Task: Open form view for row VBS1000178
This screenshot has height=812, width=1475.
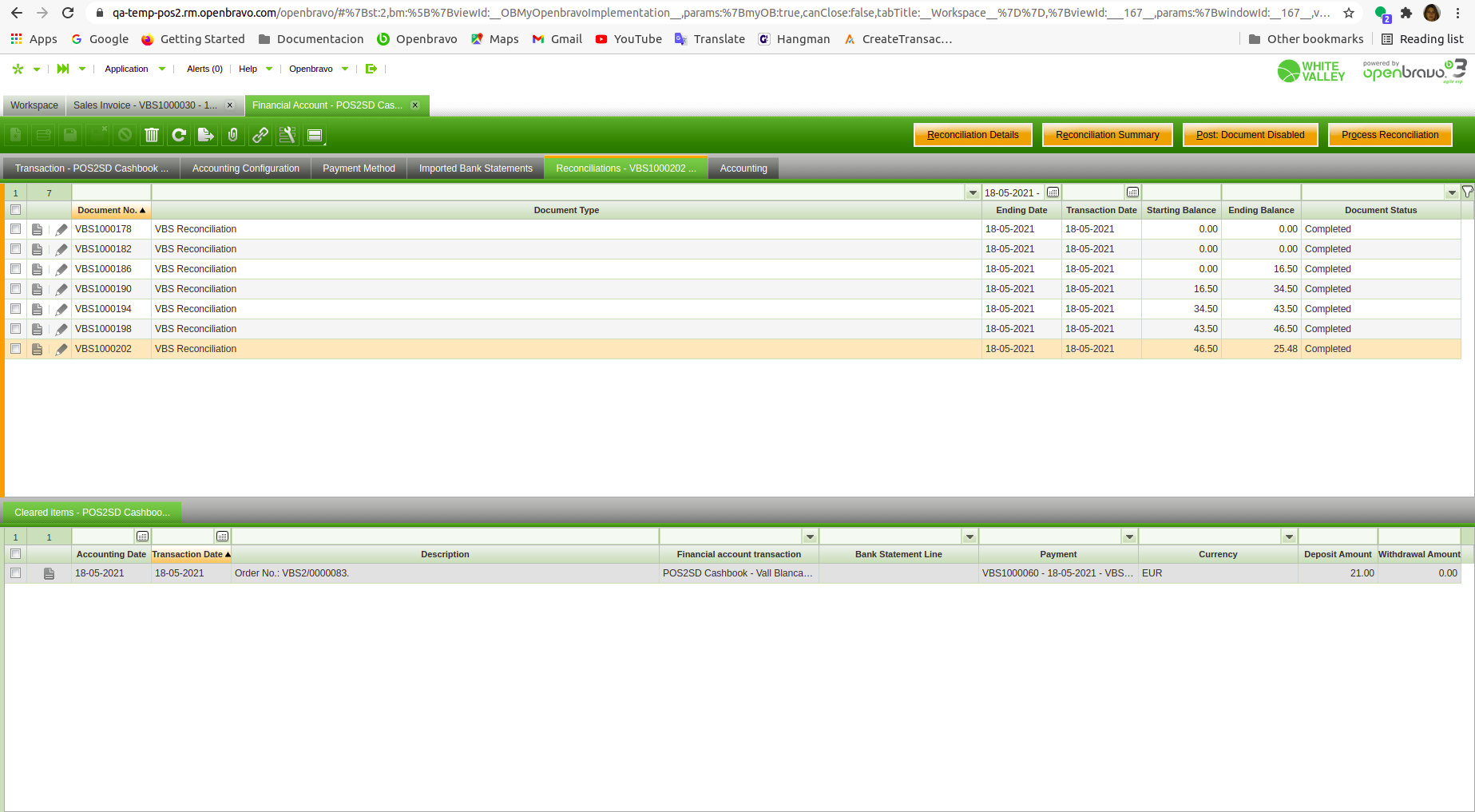Action: [38, 229]
